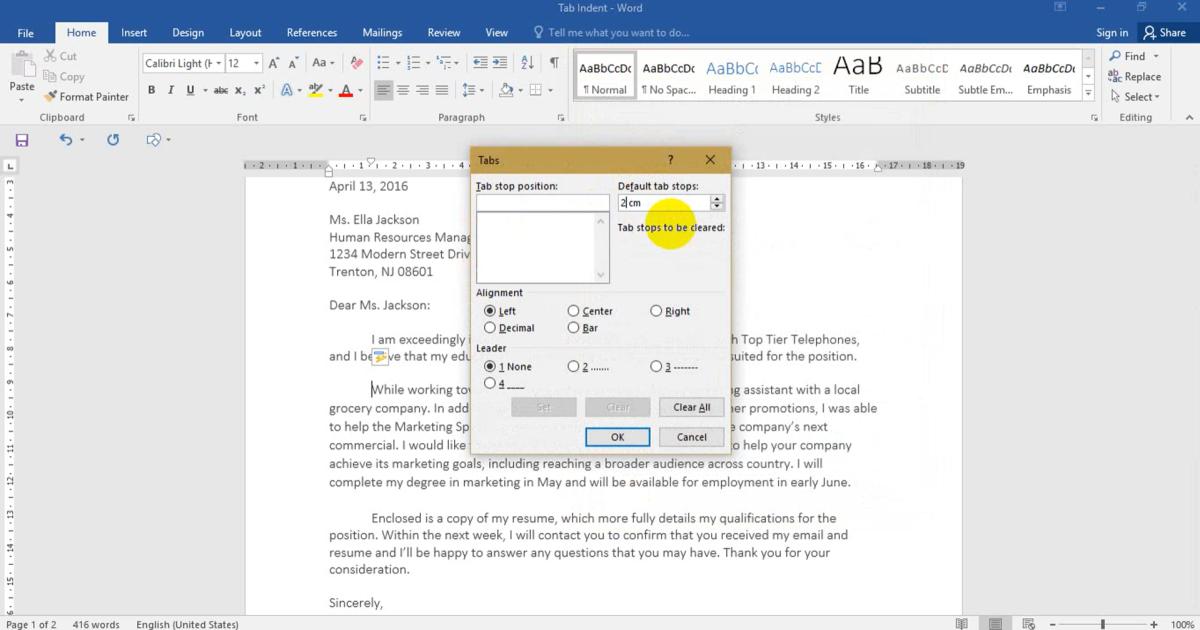Expand the Styles pane launcher
The height and width of the screenshot is (630, 1200).
[x=1094, y=118]
